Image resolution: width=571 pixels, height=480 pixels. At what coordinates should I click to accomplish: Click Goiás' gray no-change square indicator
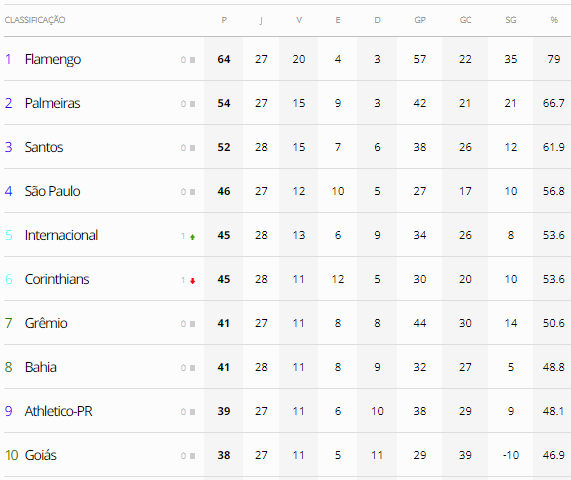(193, 456)
